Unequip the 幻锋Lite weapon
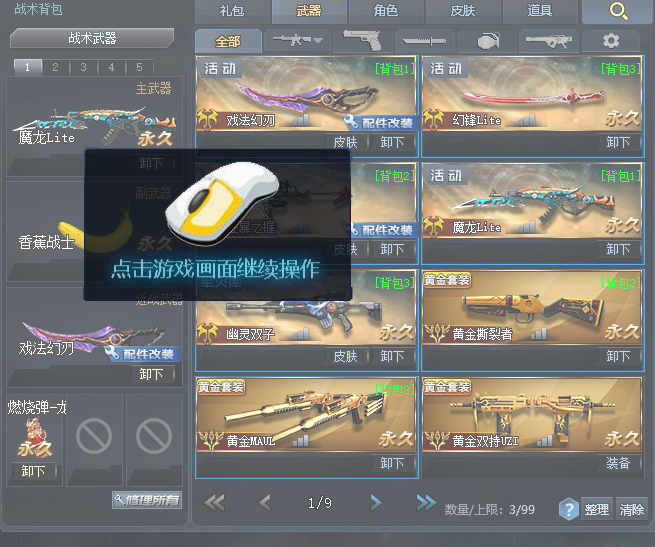The height and width of the screenshot is (547, 655). 618,142
